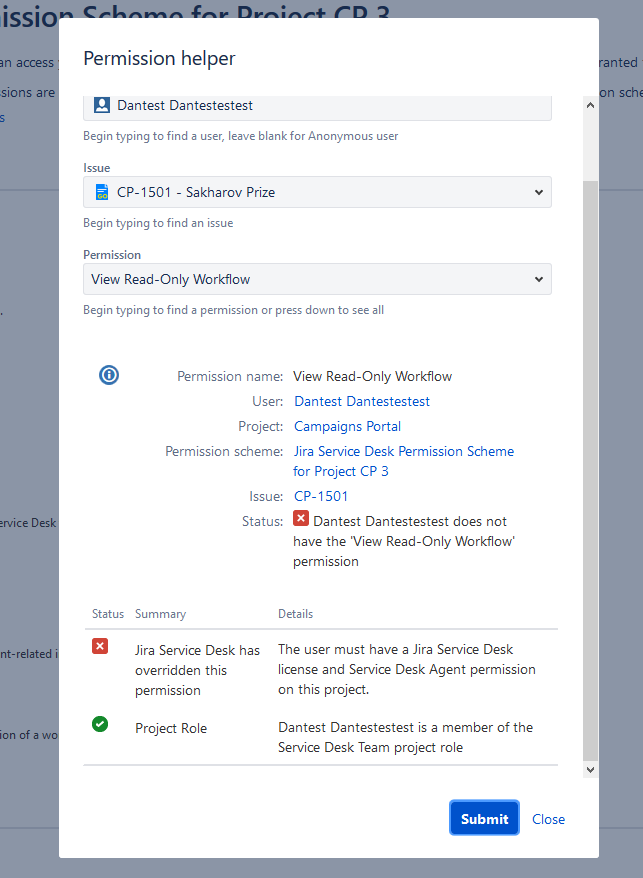Click the scrollbar up arrow
The height and width of the screenshot is (878, 643).
tap(590, 105)
